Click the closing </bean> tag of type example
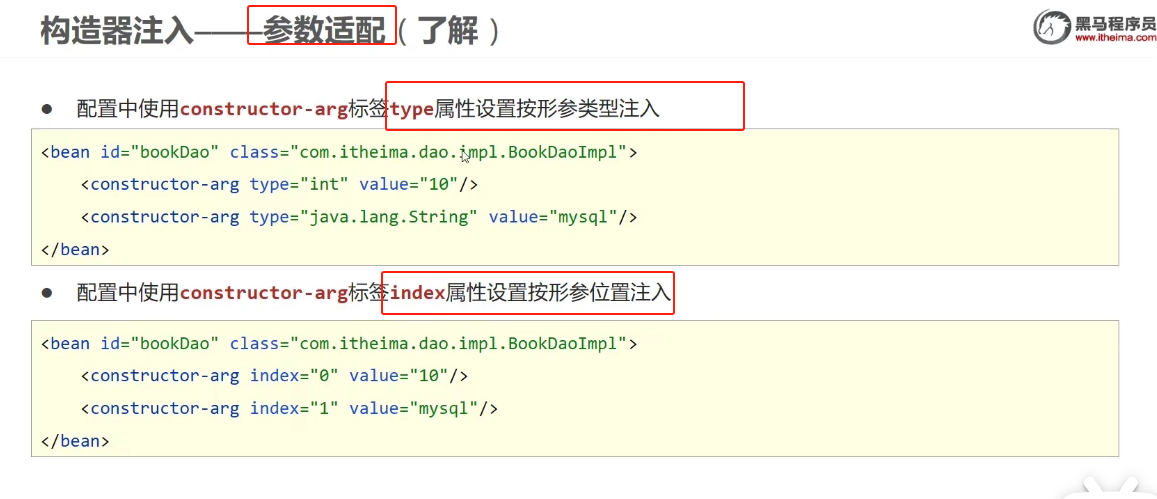This screenshot has height=499, width=1157. (x=75, y=250)
